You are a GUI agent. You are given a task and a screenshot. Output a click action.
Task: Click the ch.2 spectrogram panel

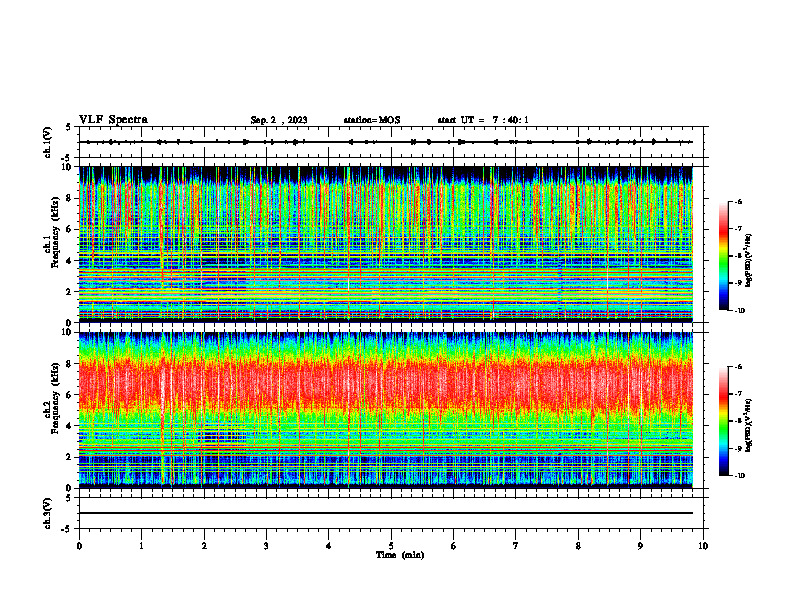pos(386,410)
